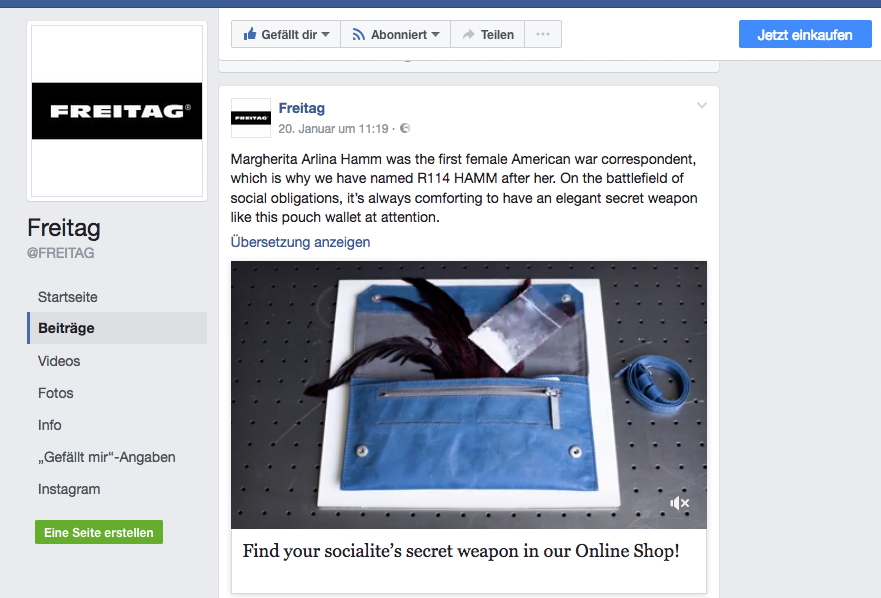881x598 pixels.
Task: Click the Teilen share arrow icon
Action: 468,35
